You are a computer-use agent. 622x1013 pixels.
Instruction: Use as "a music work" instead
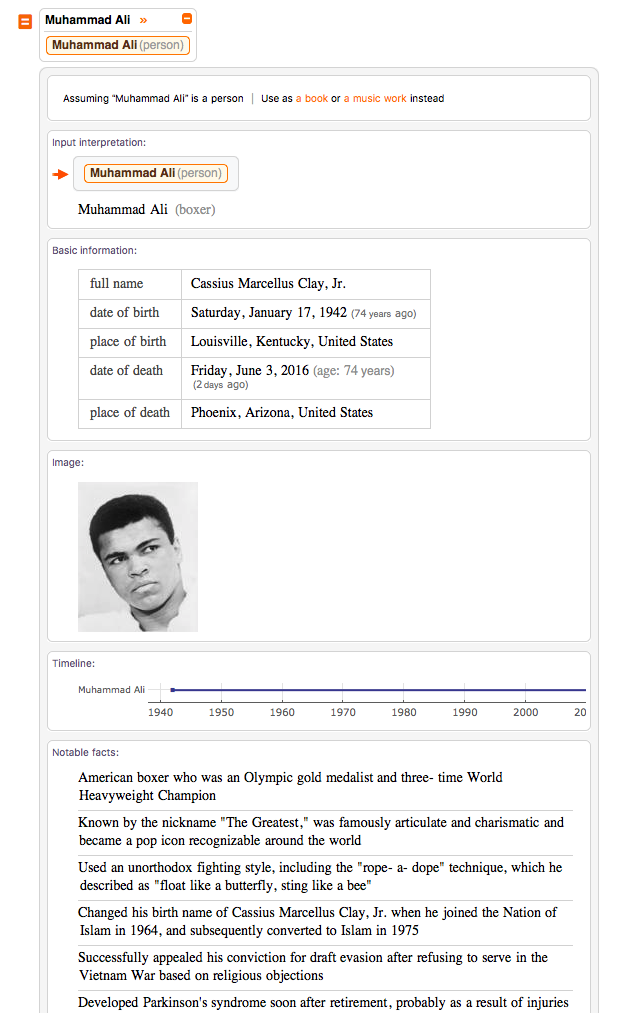click(375, 98)
